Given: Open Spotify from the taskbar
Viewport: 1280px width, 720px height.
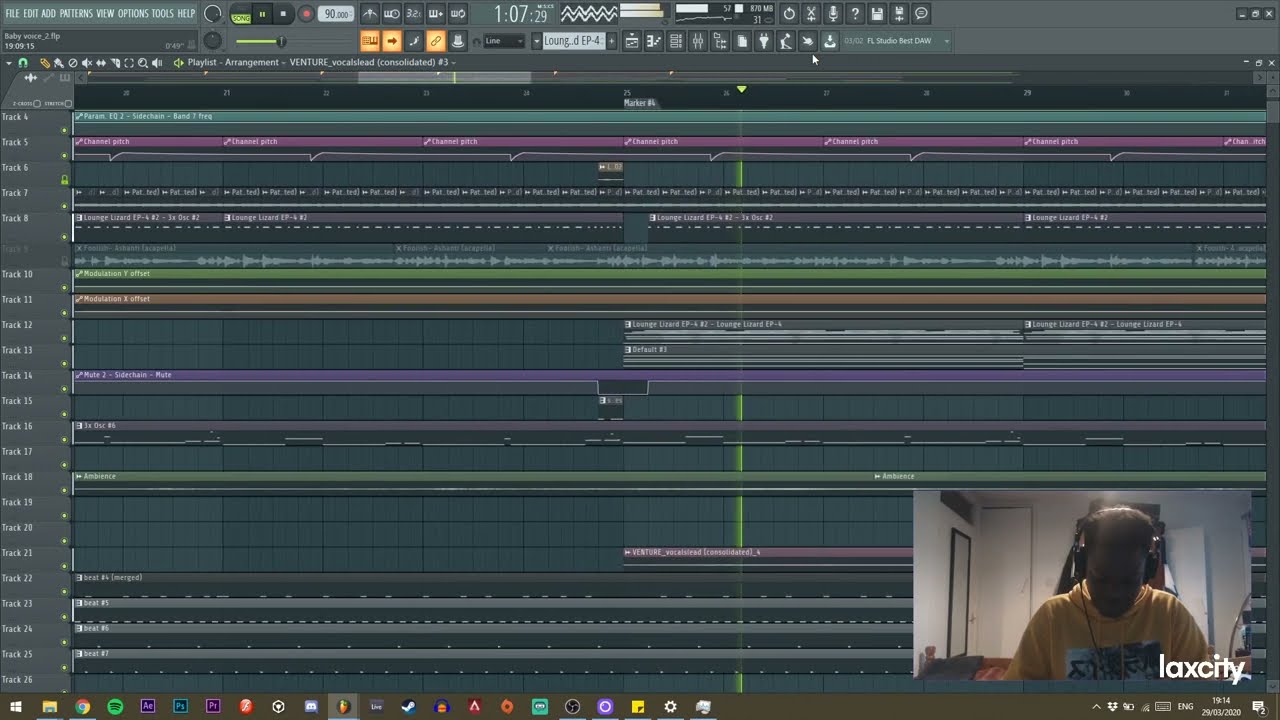Looking at the screenshot, I should click(x=115, y=707).
